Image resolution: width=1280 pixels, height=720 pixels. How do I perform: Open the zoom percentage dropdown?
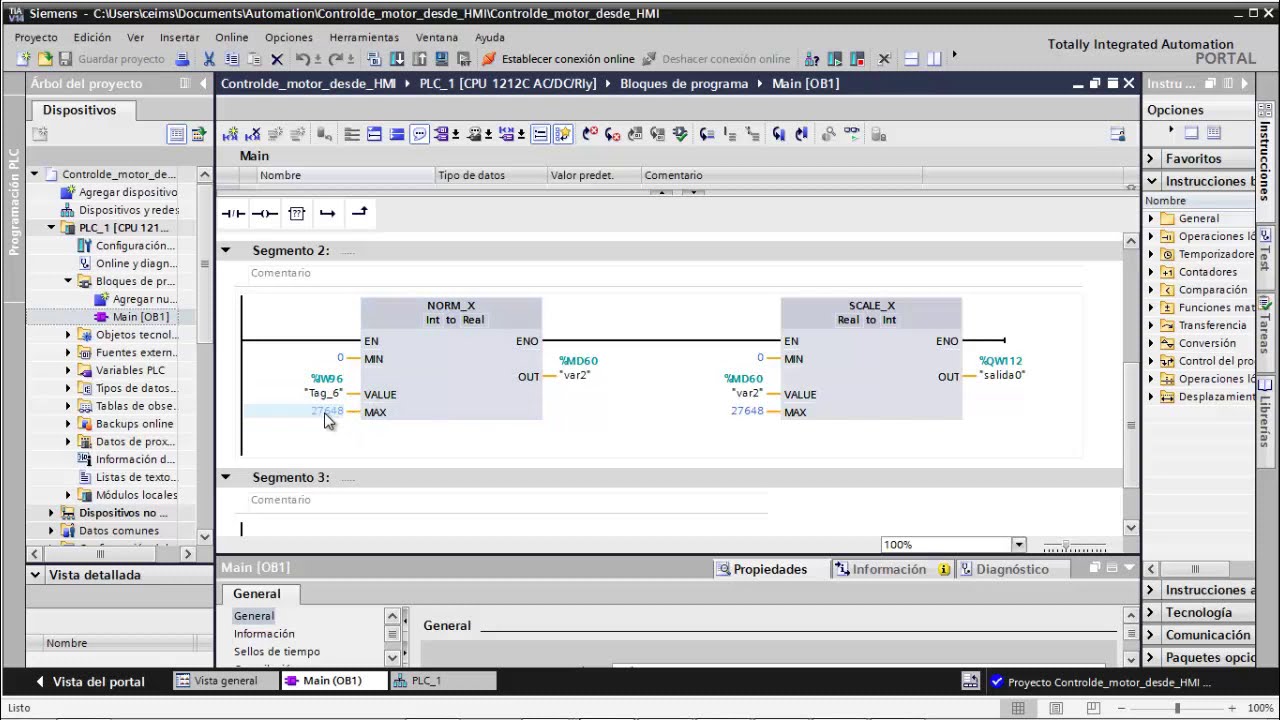(1018, 545)
